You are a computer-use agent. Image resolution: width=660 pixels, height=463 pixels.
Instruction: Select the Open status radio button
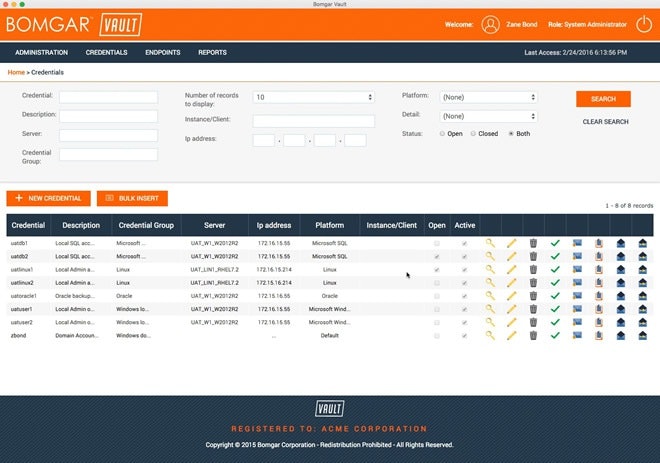point(442,133)
